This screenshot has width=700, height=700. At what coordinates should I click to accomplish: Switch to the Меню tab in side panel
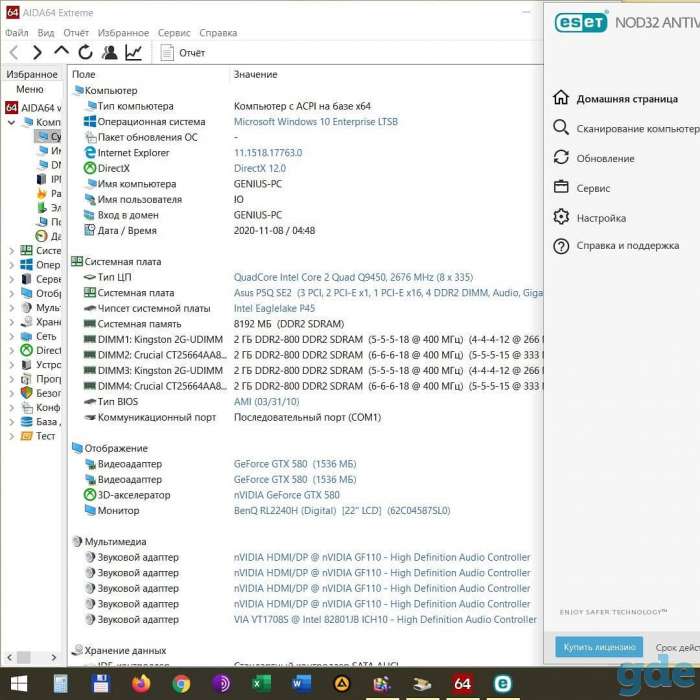30,89
